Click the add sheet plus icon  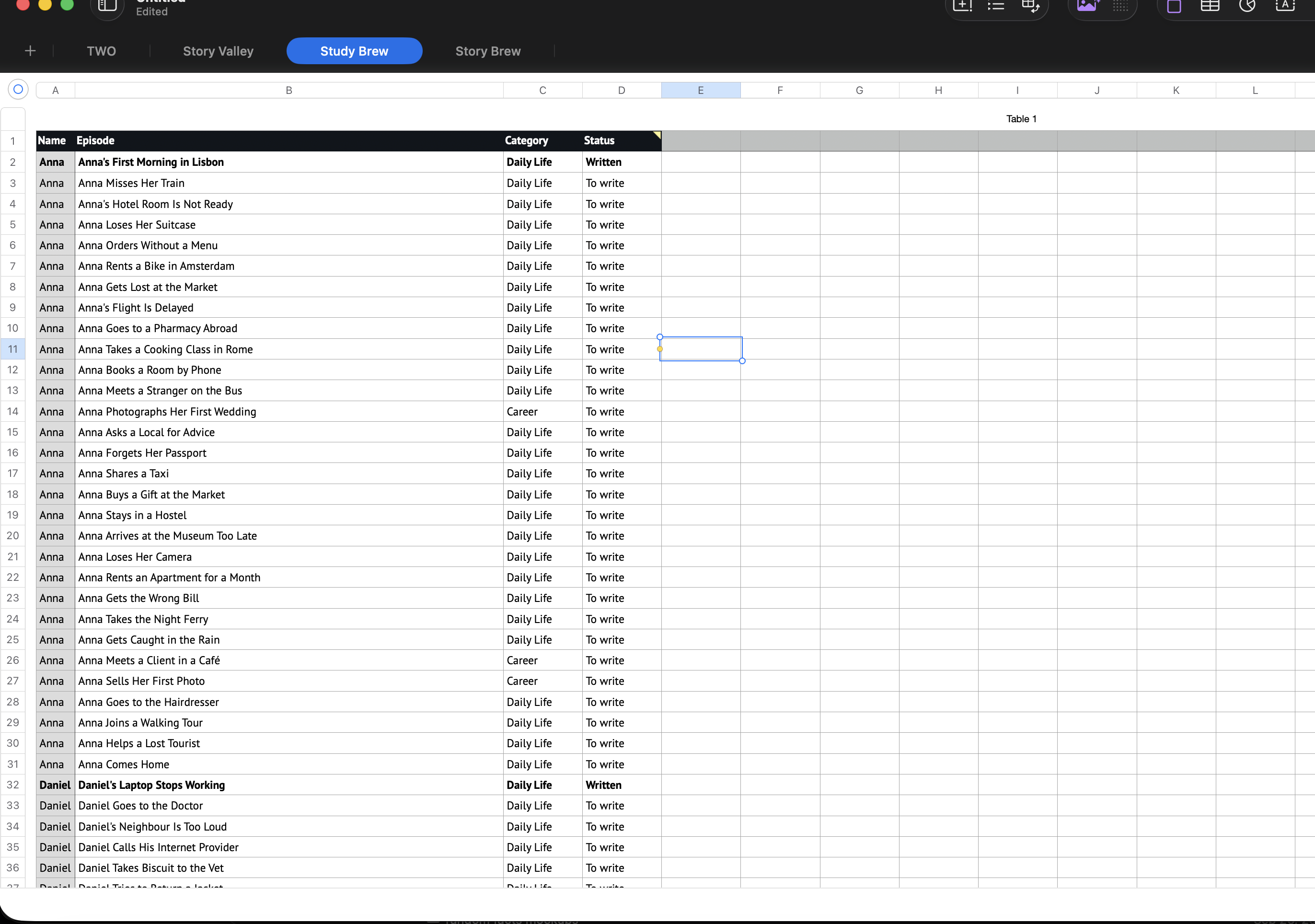pyautogui.click(x=30, y=51)
